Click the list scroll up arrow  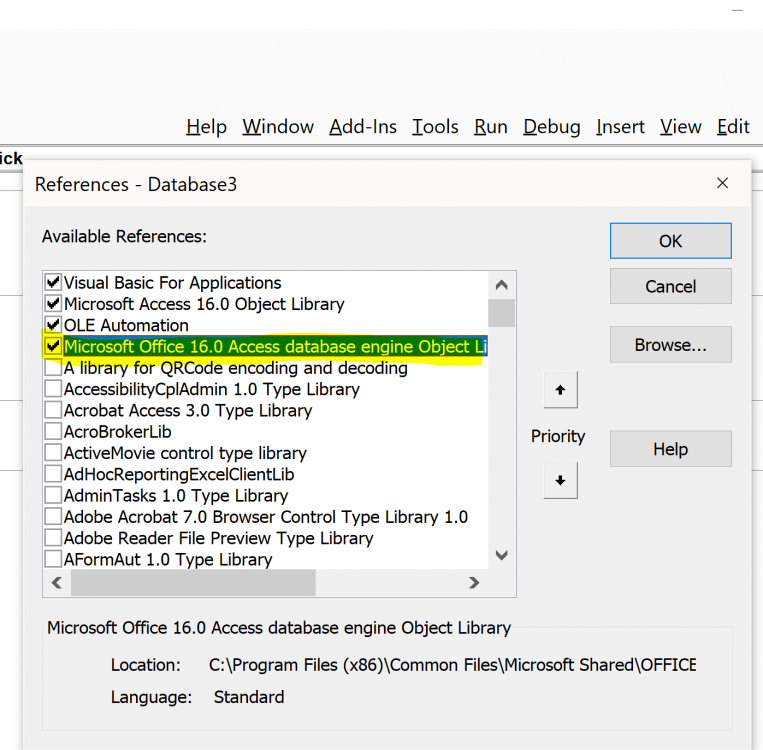[501, 285]
